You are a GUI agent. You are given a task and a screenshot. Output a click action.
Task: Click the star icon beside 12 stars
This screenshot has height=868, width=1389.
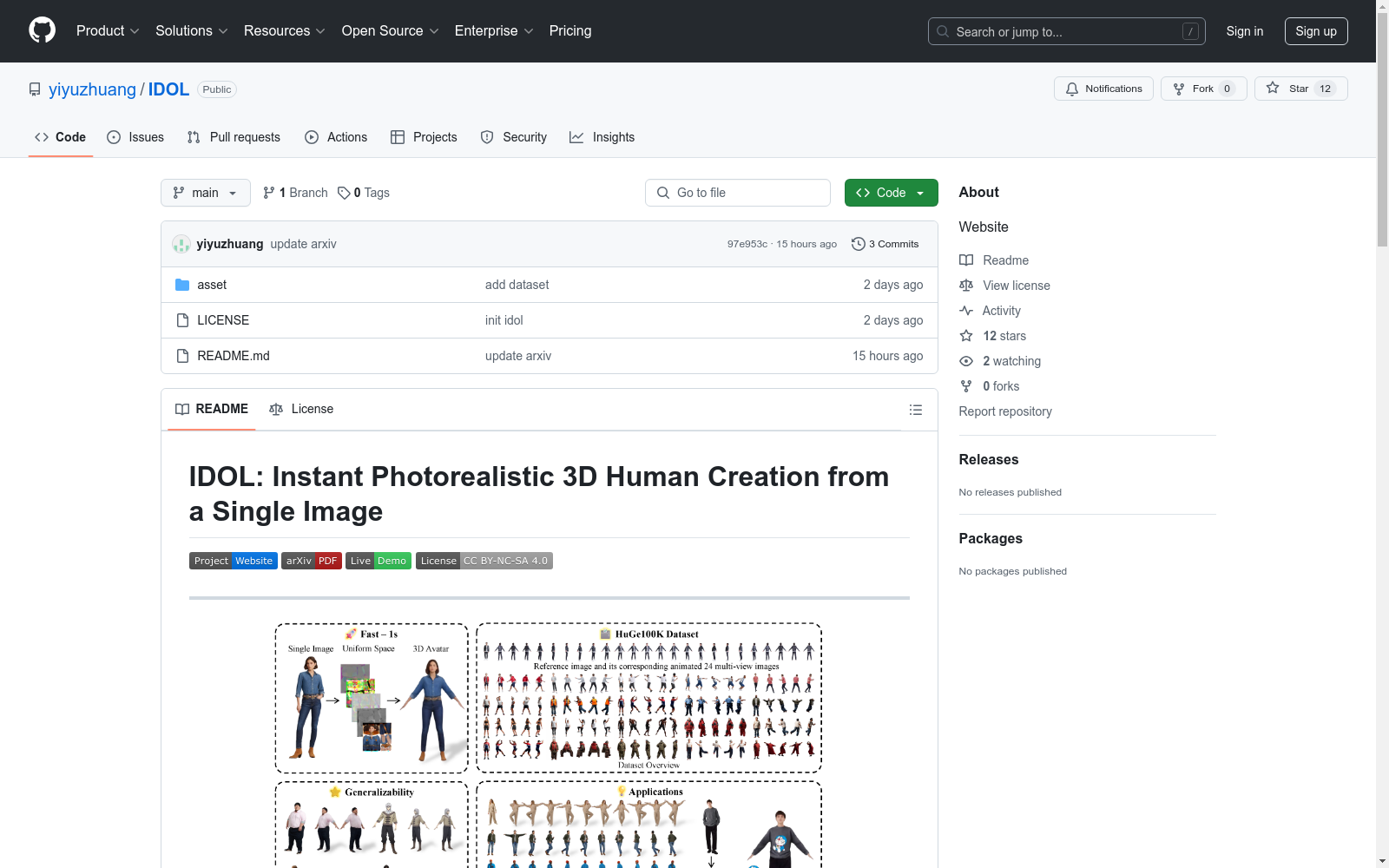click(966, 336)
